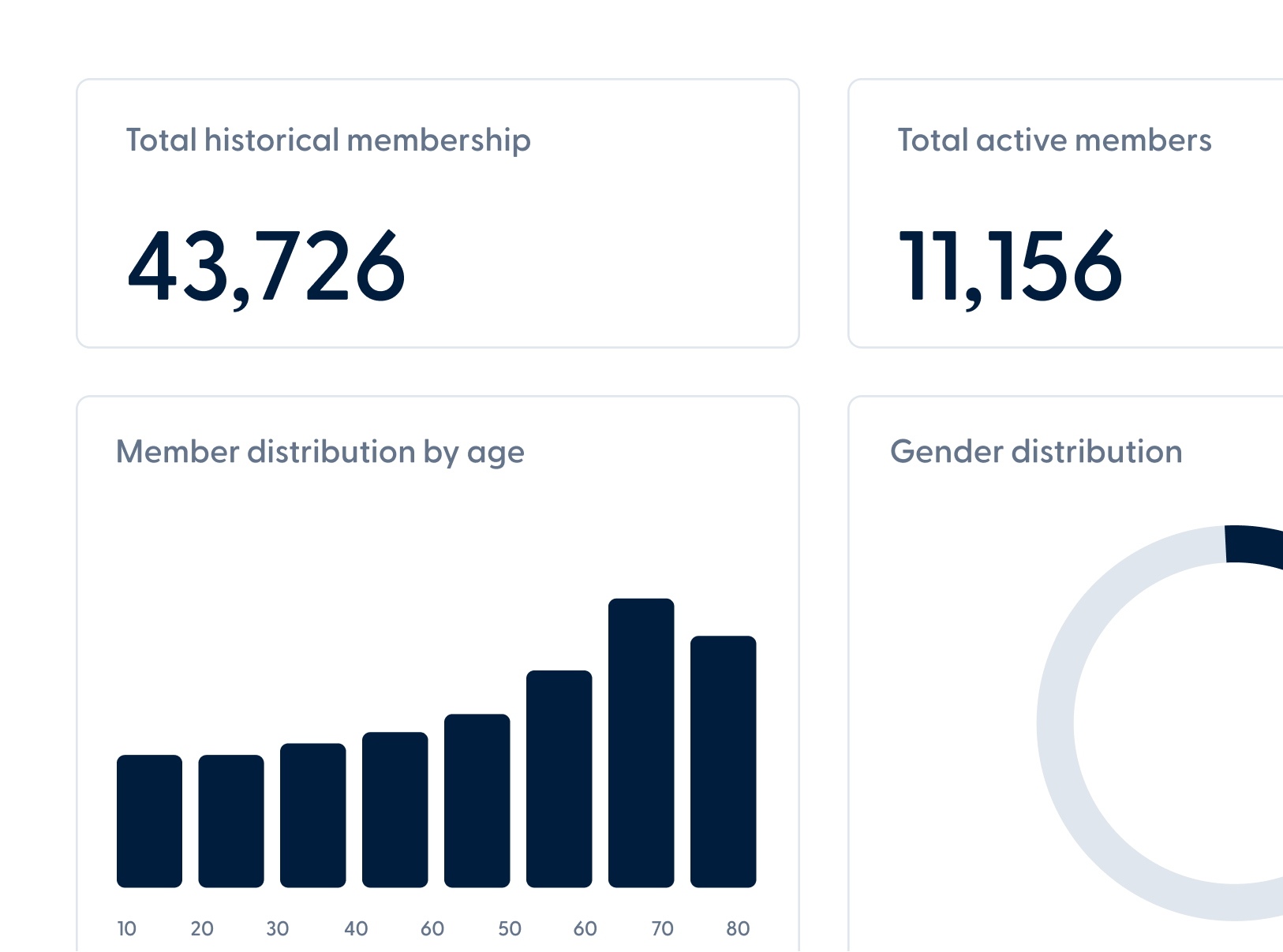Click the fifth bar from the left
1283x952 pixels.
[477, 801]
